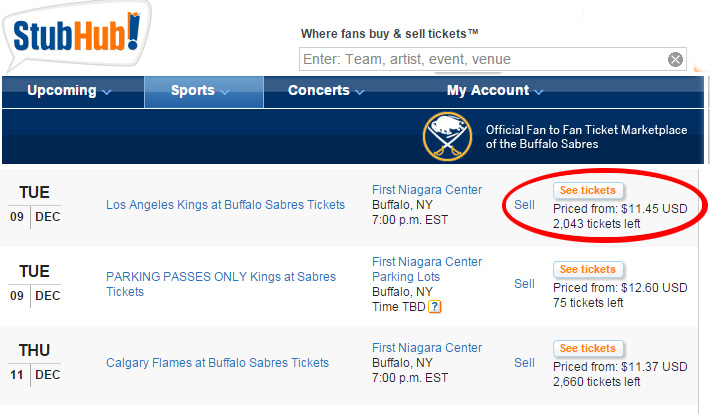Open the My Account dropdown

click(x=495, y=91)
